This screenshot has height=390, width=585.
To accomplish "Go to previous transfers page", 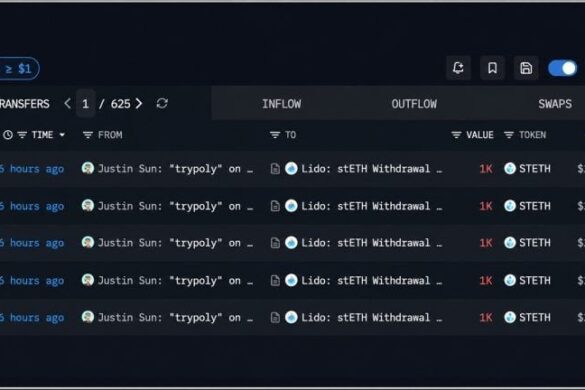I will [x=68, y=103].
